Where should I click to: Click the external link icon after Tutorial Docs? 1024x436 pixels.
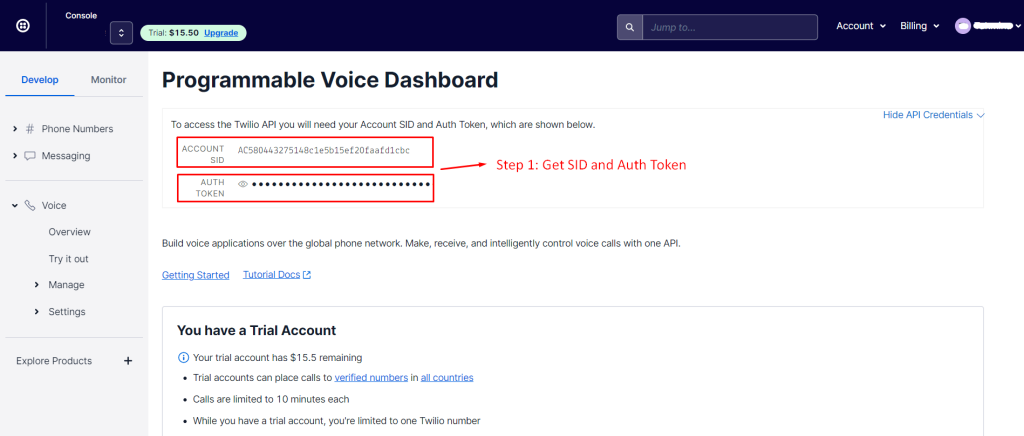[306, 275]
